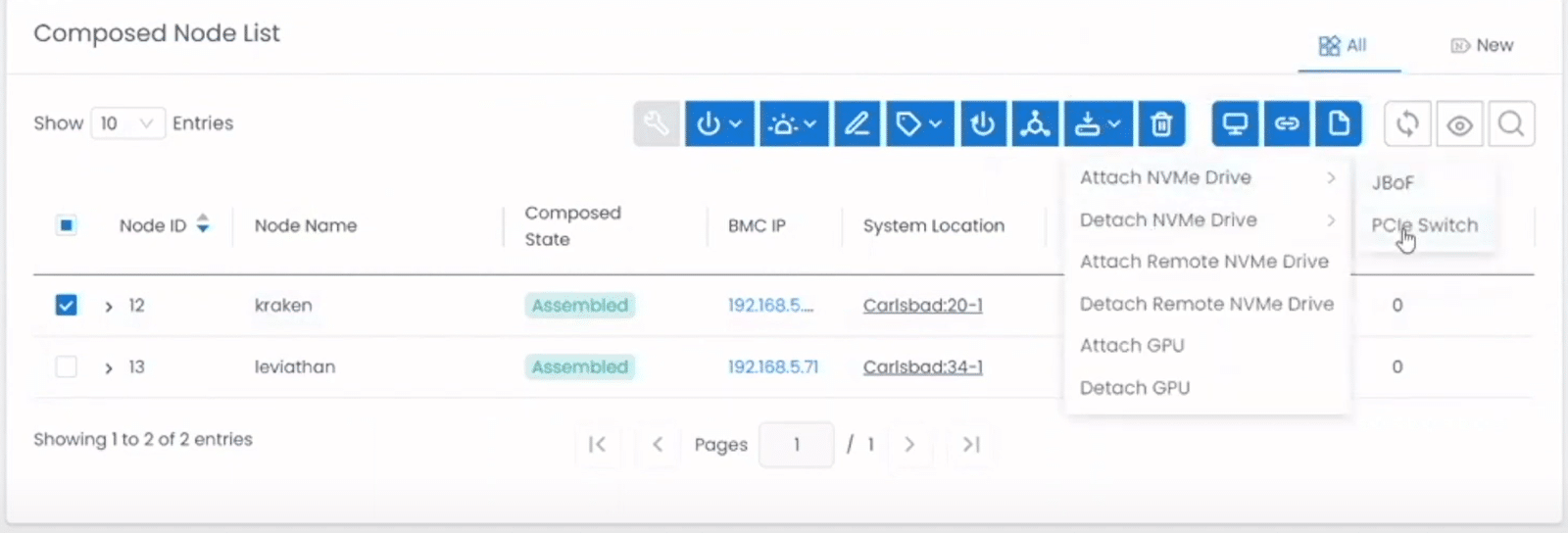The height and width of the screenshot is (533, 1568).
Task: Click the Composed Node List title
Action: tap(157, 33)
